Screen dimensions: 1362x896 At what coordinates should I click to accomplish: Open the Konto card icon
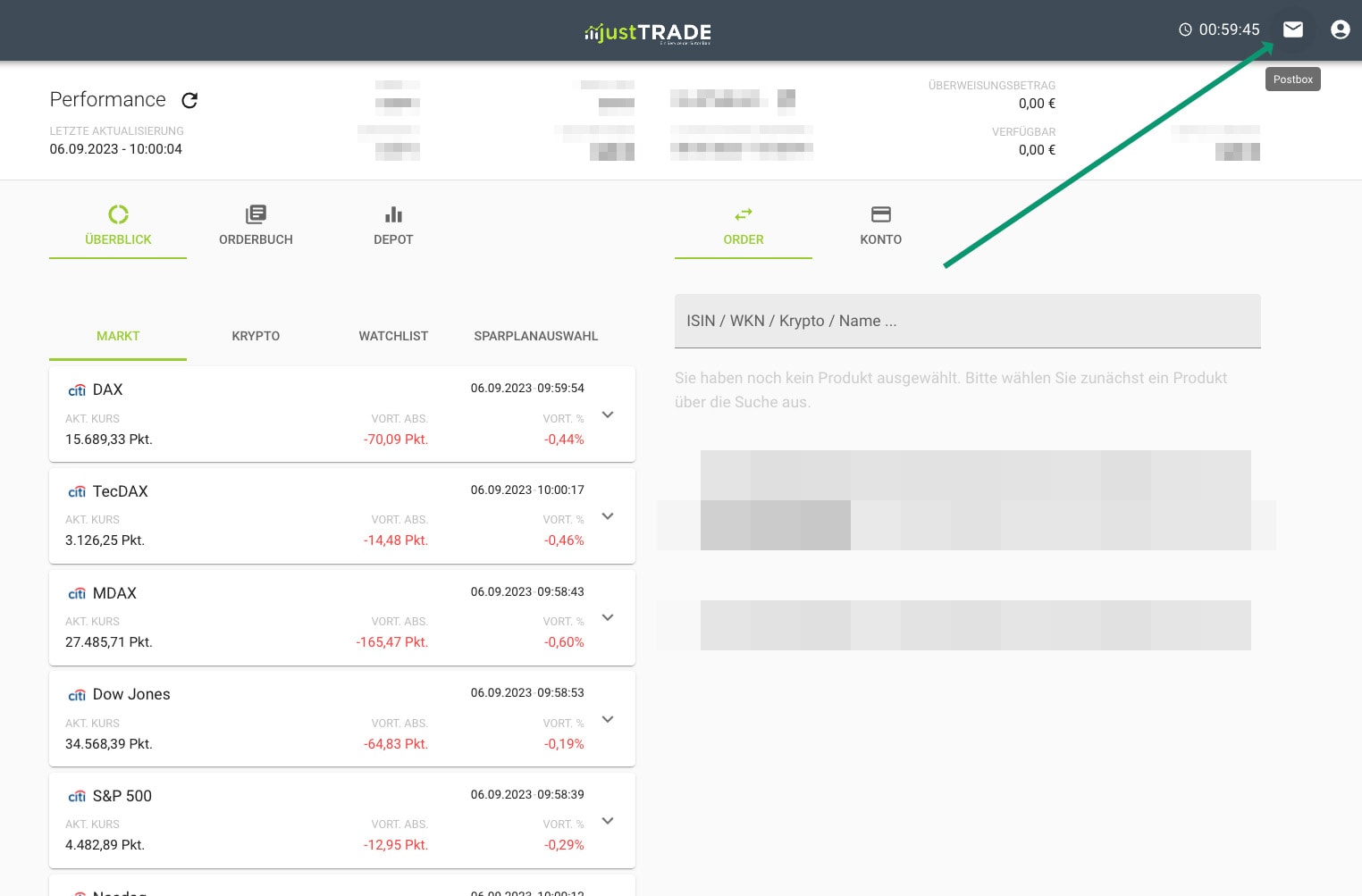click(x=881, y=214)
